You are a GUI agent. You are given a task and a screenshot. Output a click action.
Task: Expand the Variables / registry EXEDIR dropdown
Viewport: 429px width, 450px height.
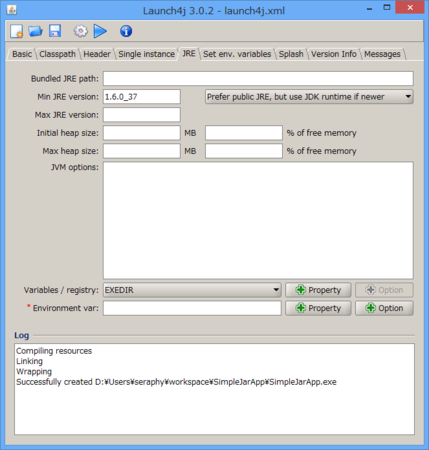[192, 290]
